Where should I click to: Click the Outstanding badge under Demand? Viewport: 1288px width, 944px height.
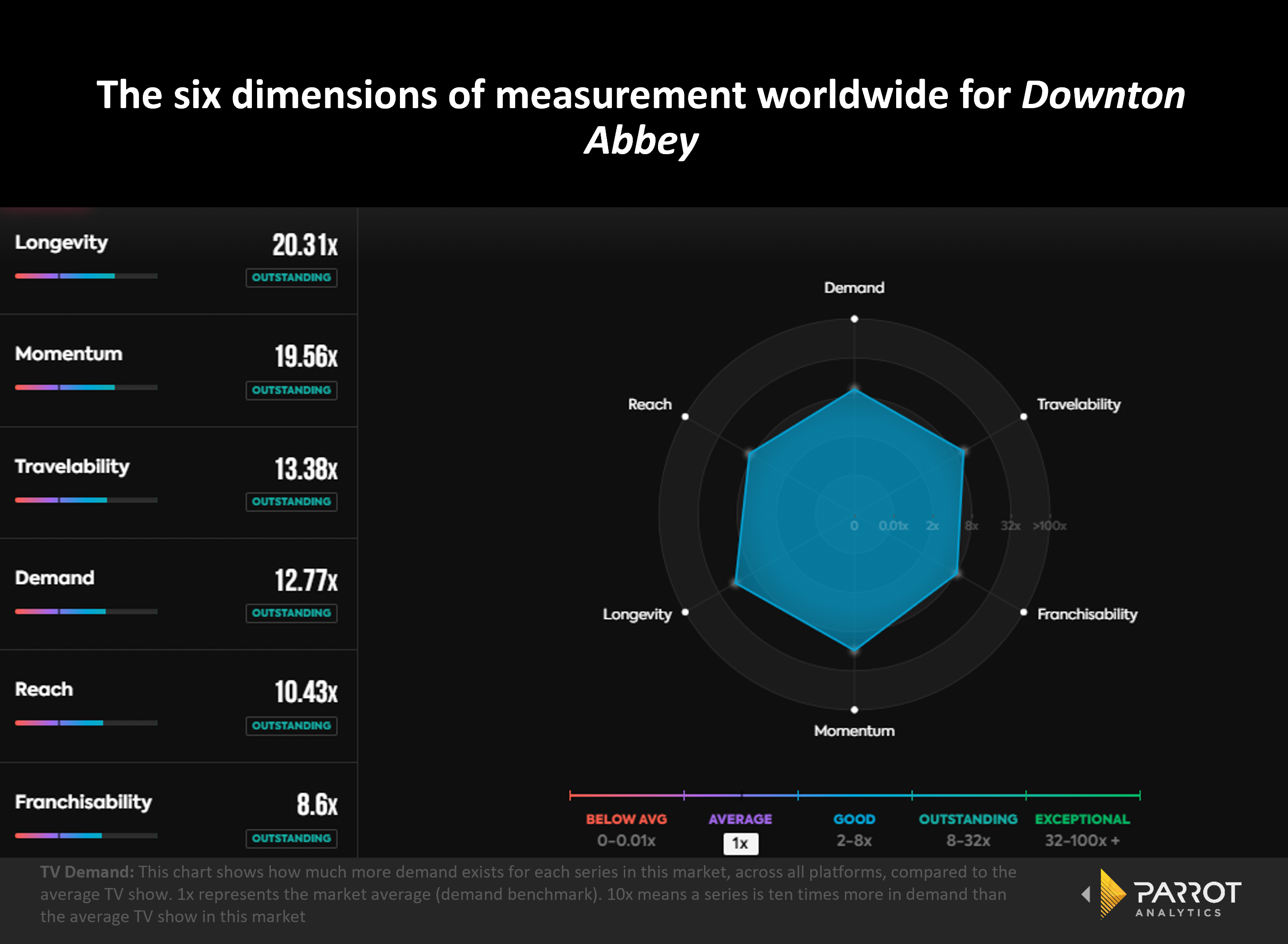(x=291, y=613)
